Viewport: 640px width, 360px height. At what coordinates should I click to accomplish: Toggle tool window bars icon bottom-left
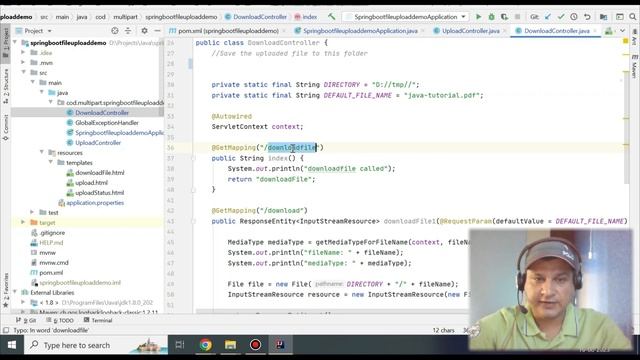coord(6,330)
